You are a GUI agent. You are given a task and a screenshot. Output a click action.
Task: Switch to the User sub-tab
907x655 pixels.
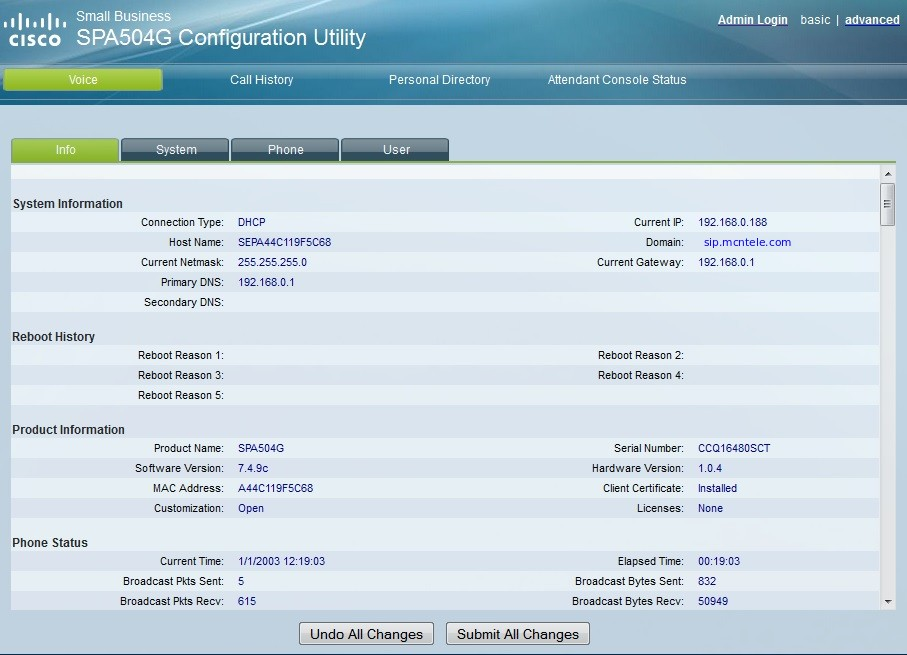click(395, 150)
